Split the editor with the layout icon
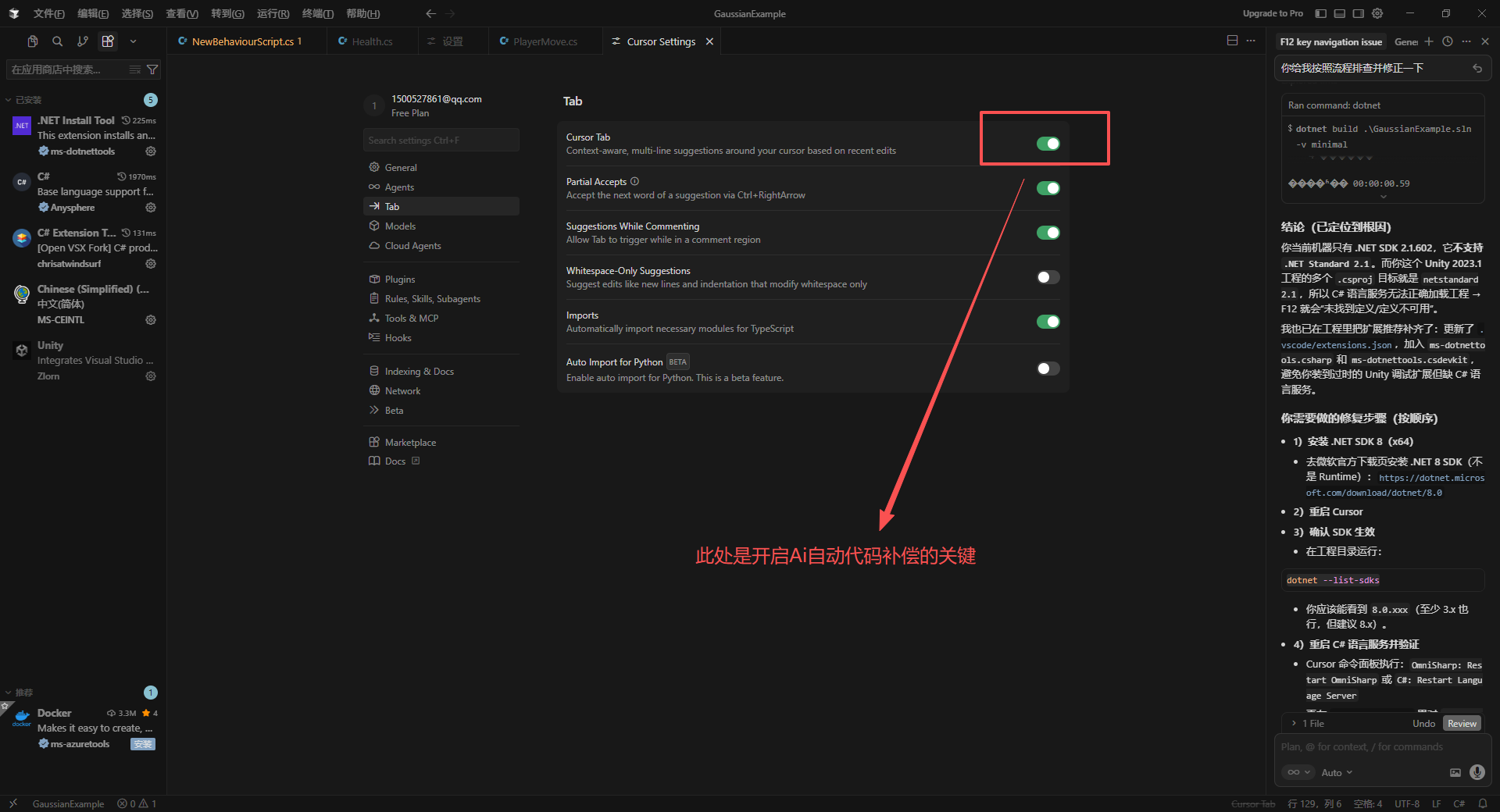Screen dimensions: 1500x812 click(x=1232, y=41)
